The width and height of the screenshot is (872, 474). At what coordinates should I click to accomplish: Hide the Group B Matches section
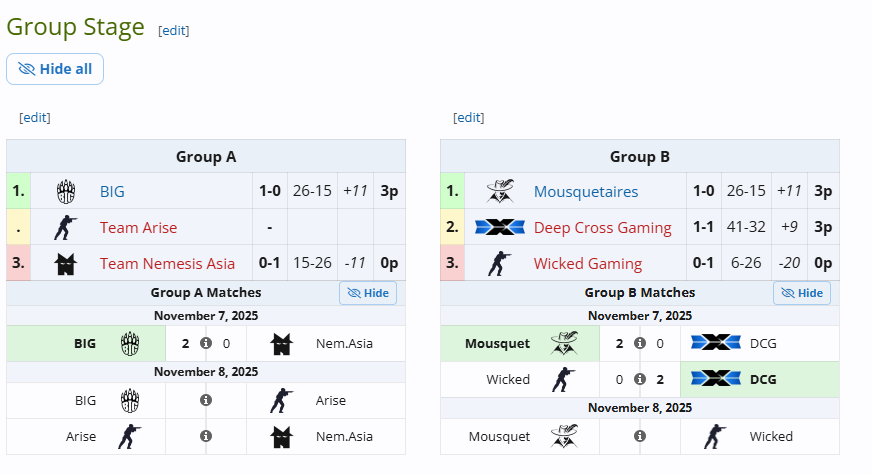[802, 293]
